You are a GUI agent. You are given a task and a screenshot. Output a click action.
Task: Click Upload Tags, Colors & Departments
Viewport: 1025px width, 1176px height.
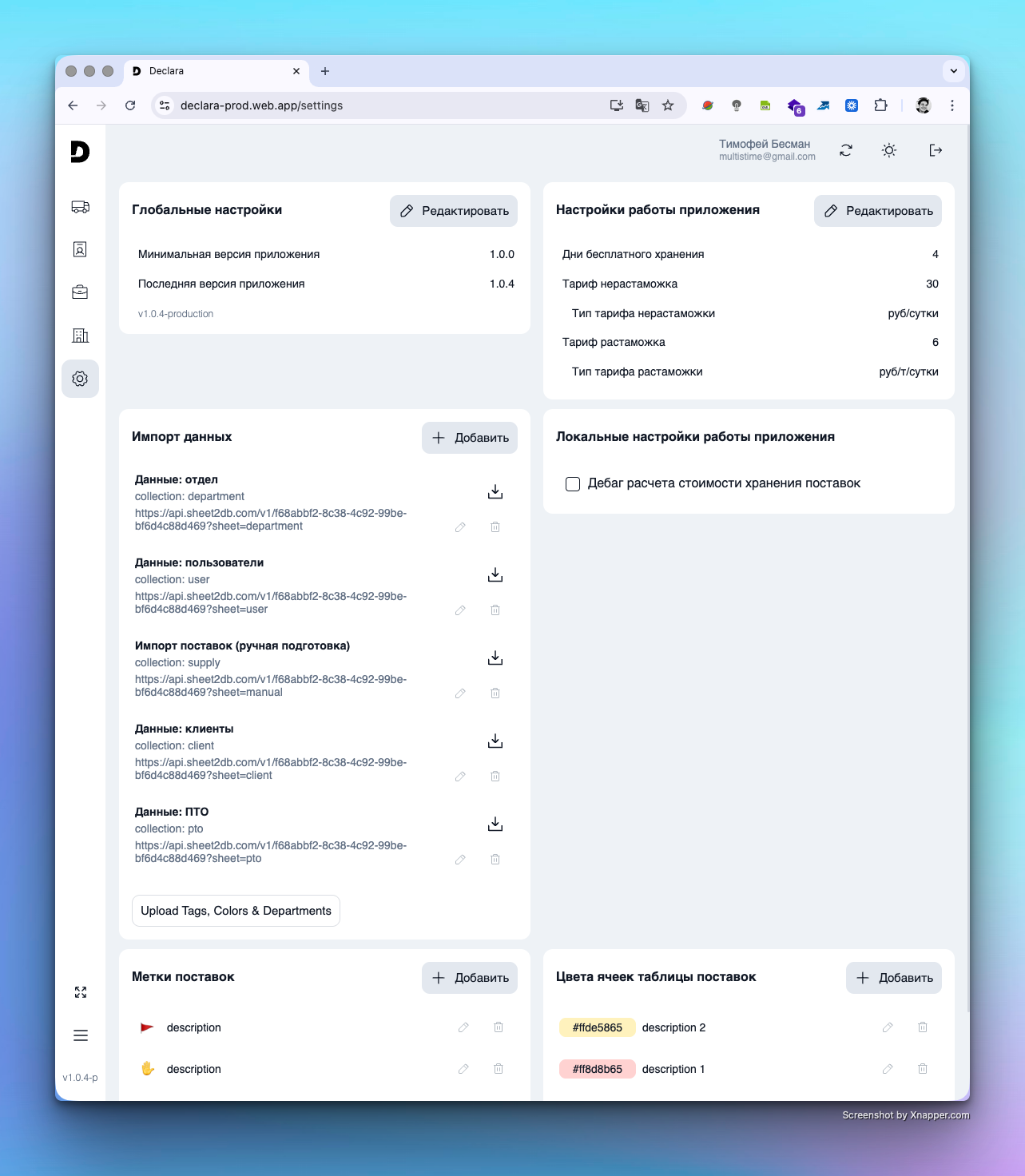click(236, 911)
